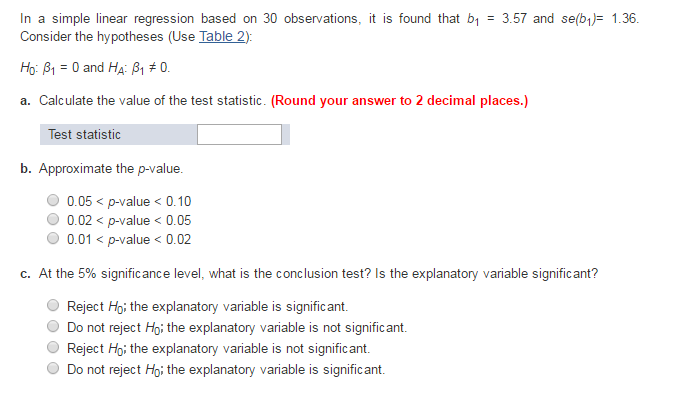Viewport: 679px width, 401px height.
Task: Select radio button for 0.01 < p-value < 0.02
Action: 53,238
